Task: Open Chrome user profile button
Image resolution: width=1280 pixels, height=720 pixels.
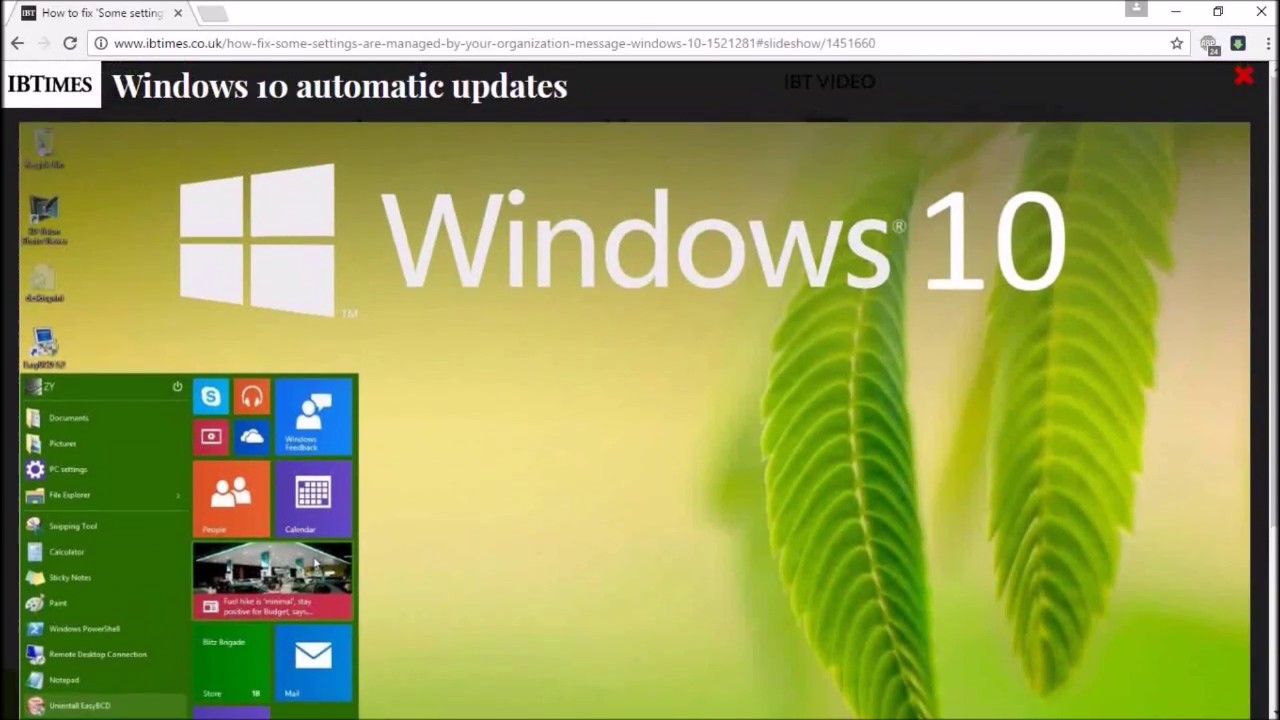Action: tap(1136, 9)
